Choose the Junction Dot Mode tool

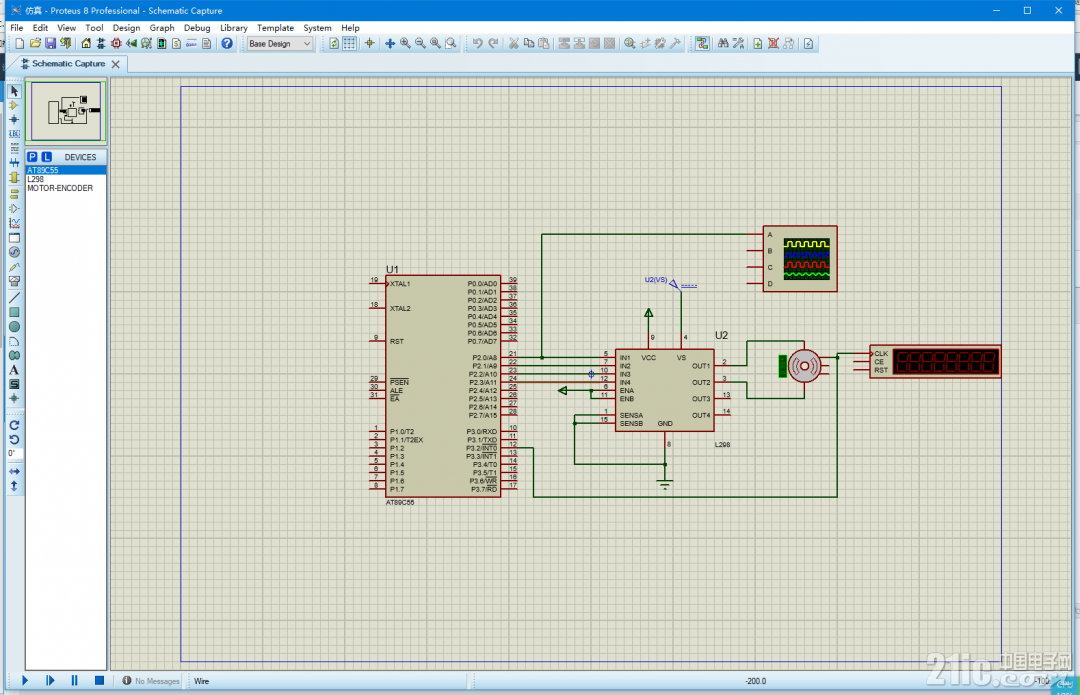14,119
